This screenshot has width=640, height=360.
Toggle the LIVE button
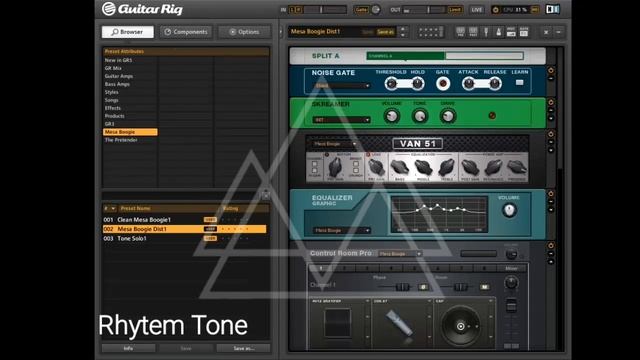477,9
